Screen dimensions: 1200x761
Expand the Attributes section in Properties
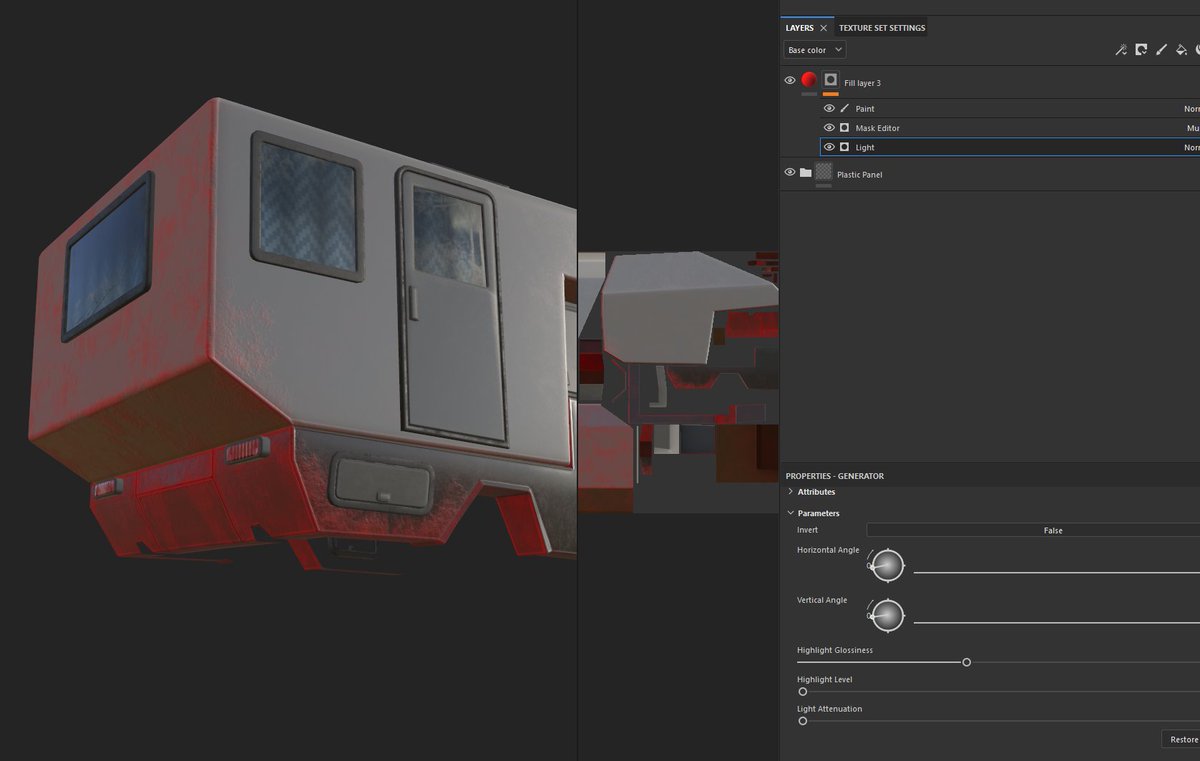pos(790,491)
